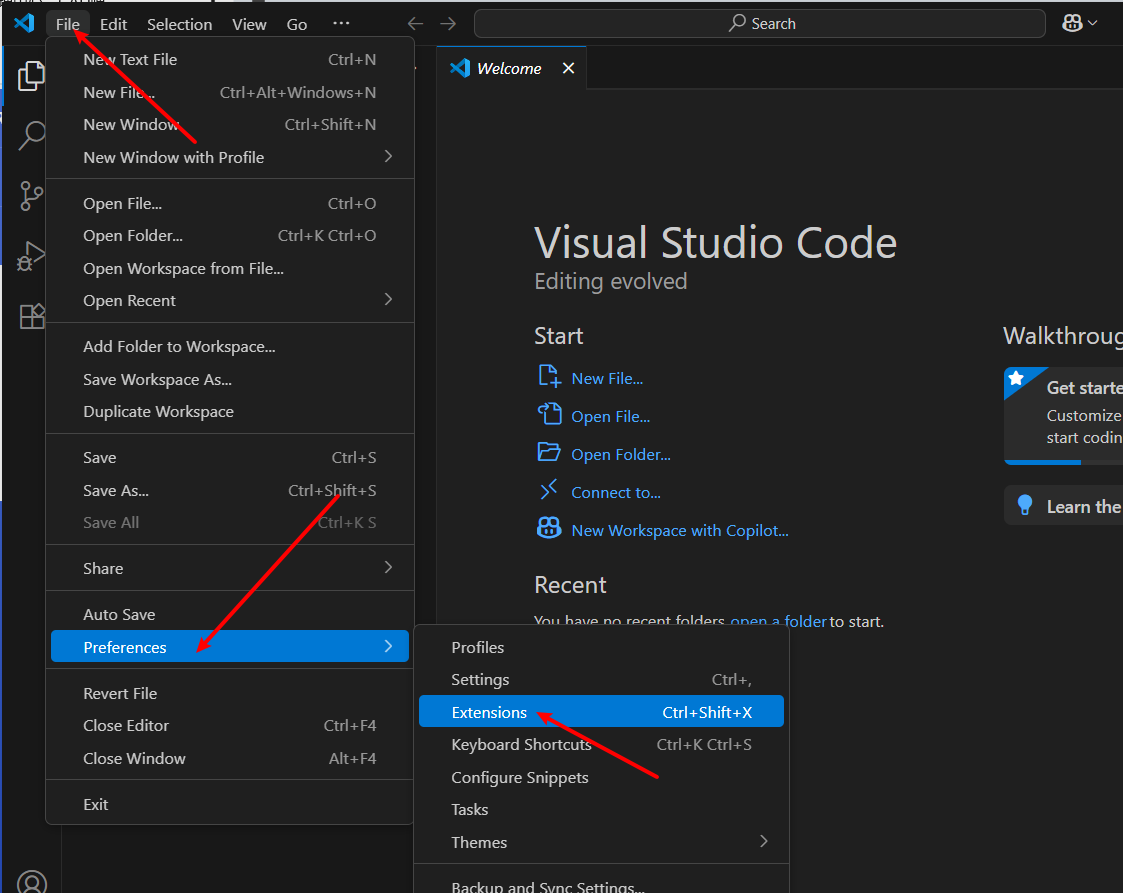This screenshot has height=893, width=1123.
Task: Close the Welcome tab
Action: (568, 68)
